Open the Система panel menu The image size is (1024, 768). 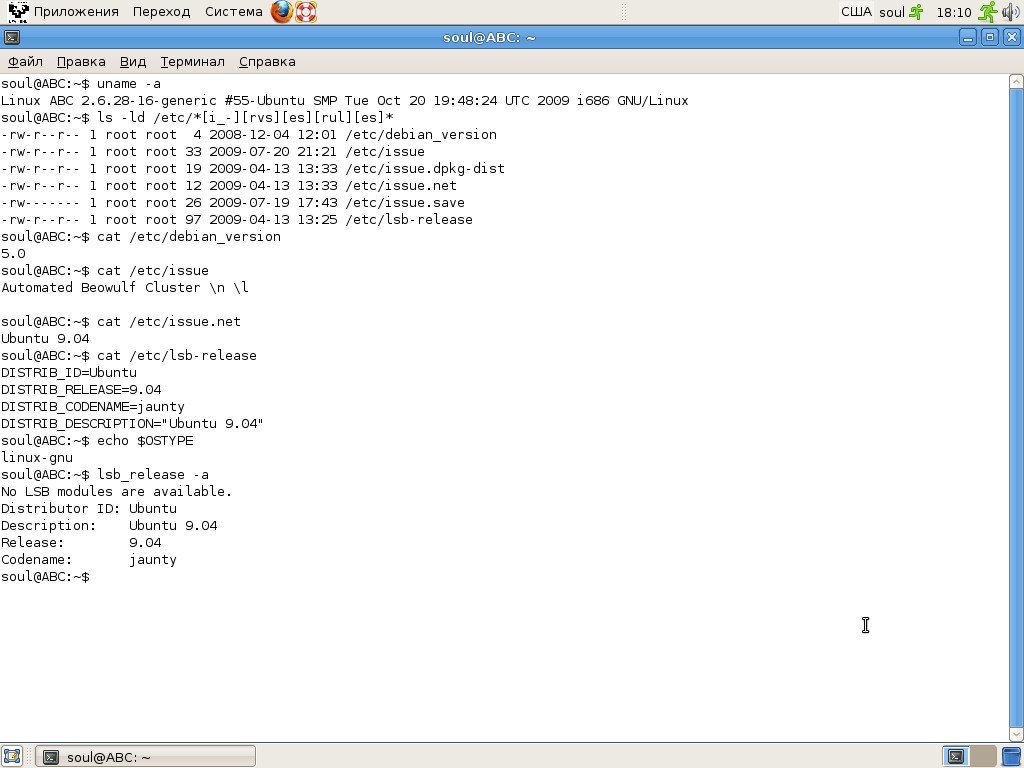[x=234, y=12]
